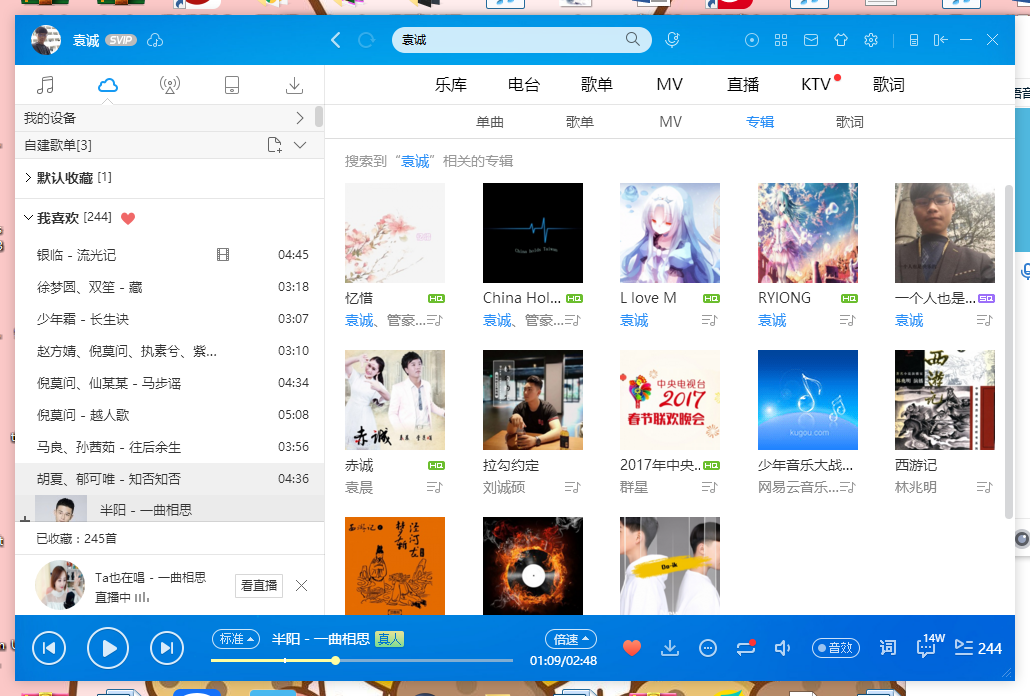Click the 真人 badge beside the song title

click(x=390, y=639)
